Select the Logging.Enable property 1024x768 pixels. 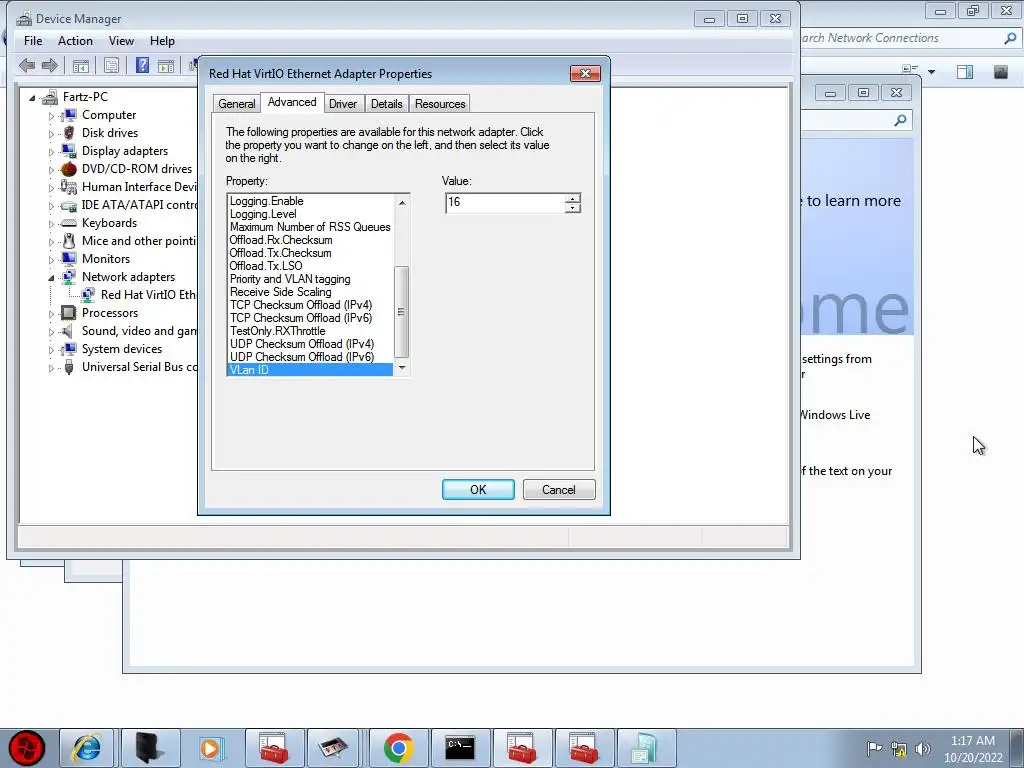[266, 201]
